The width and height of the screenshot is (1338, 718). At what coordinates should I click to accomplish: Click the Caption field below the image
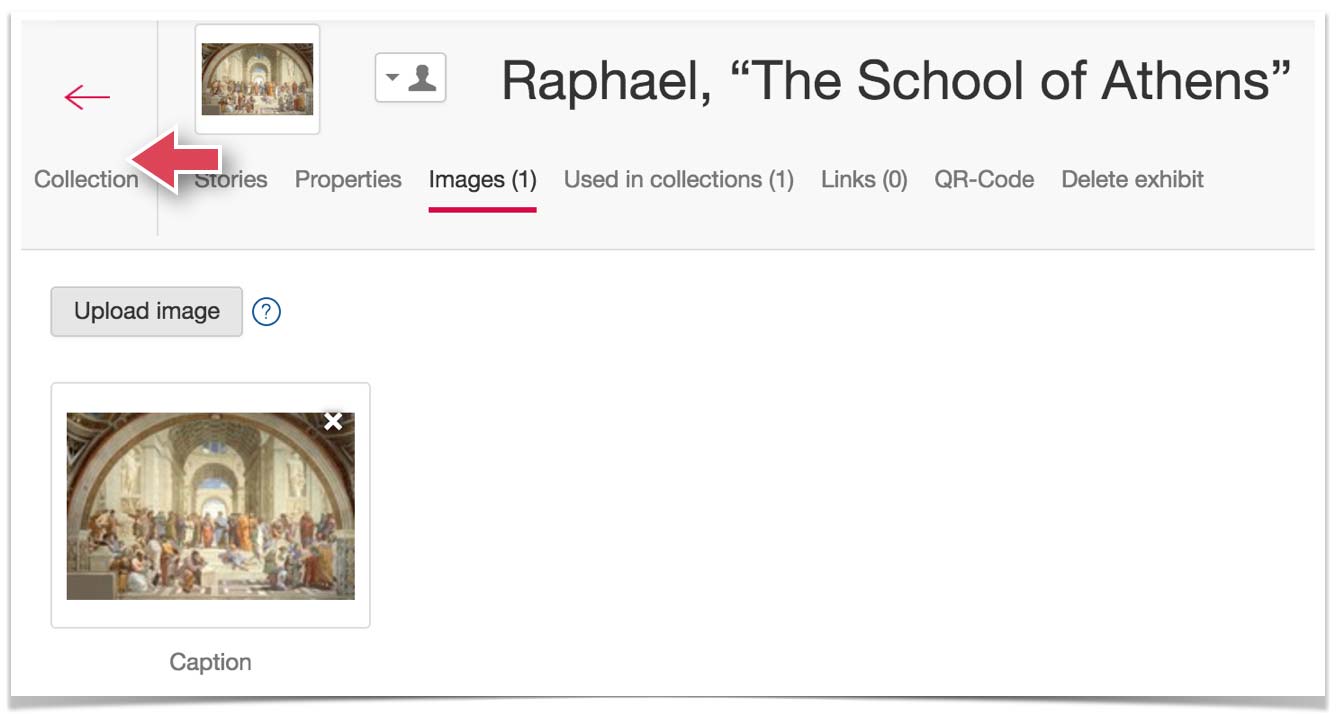point(210,662)
